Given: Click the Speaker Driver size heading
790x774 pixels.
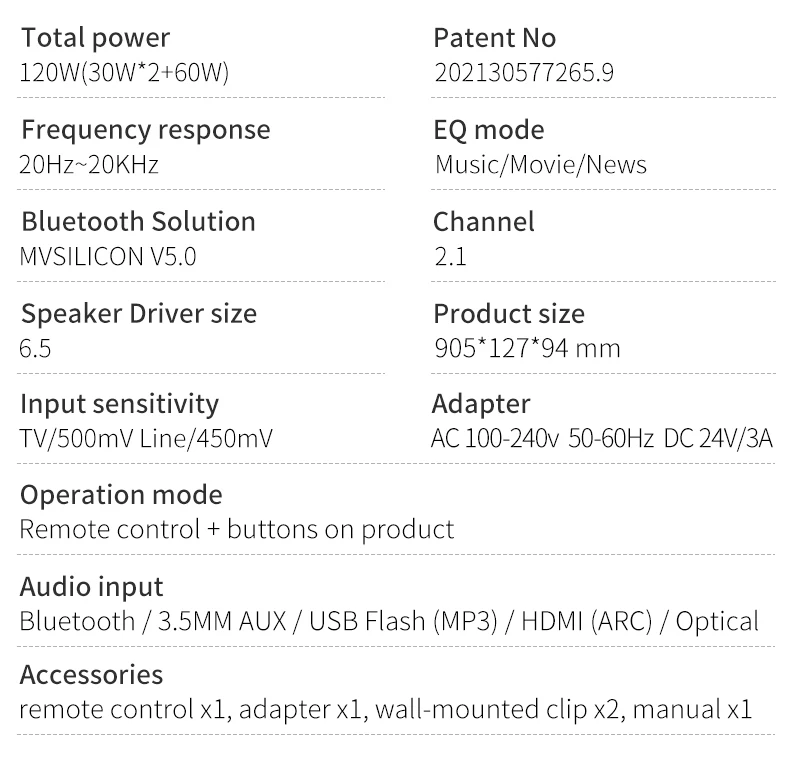Looking at the screenshot, I should pyautogui.click(x=138, y=313).
